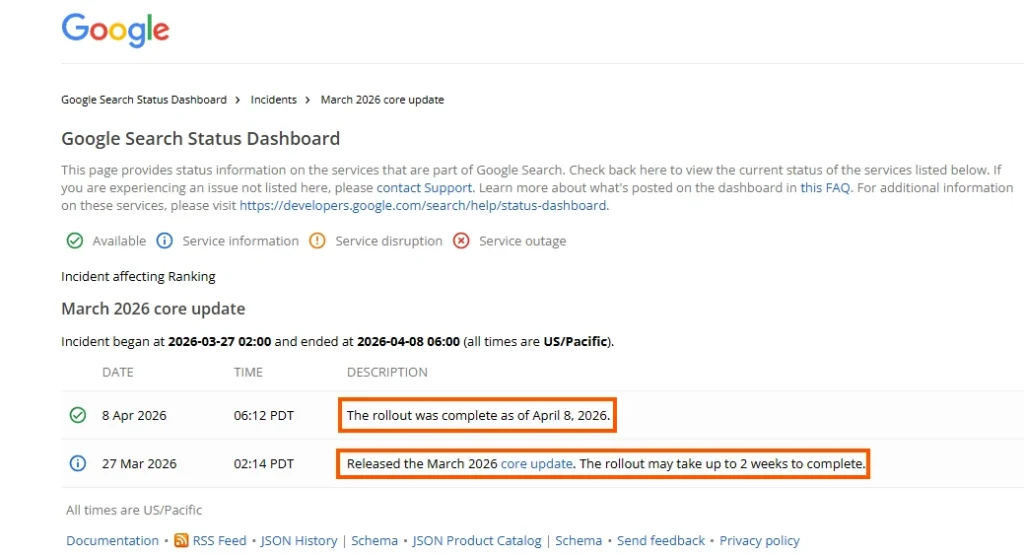Screen dimensions: 1024x554
Task: Click the Google logo
Action: 116,30
